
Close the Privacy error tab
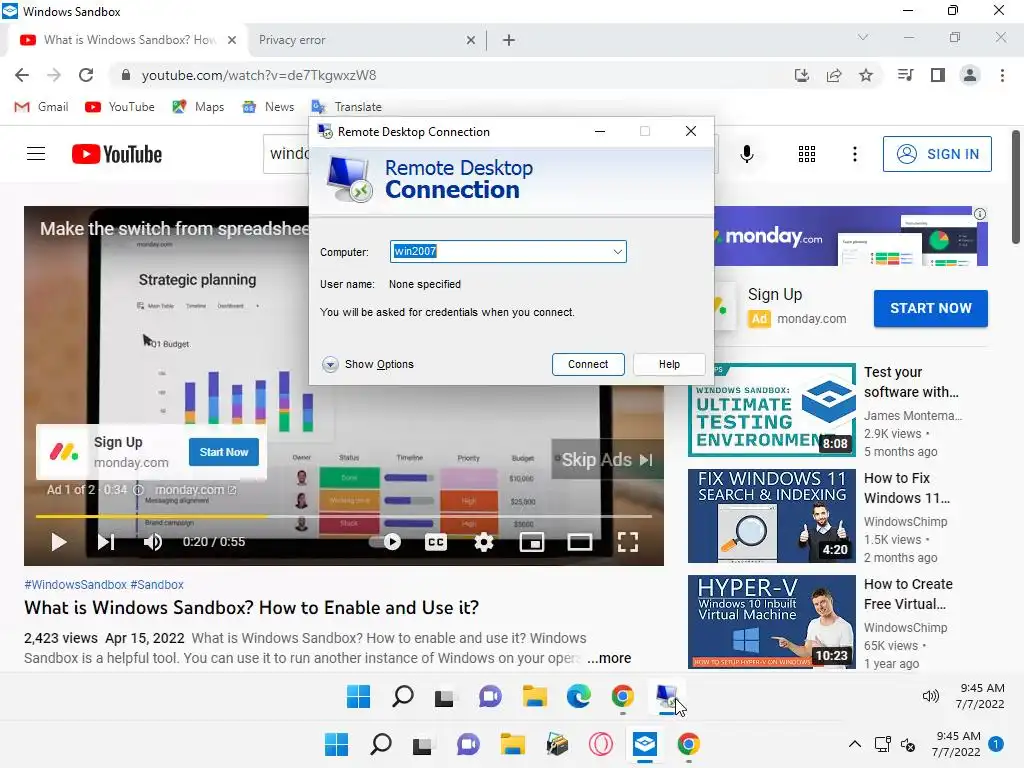tap(471, 40)
